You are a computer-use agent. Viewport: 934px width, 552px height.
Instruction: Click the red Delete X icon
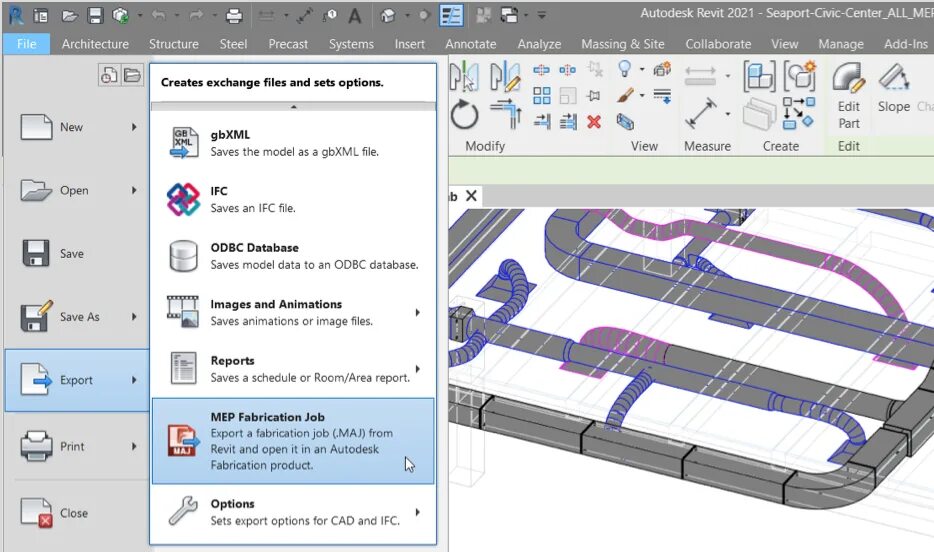tap(593, 122)
